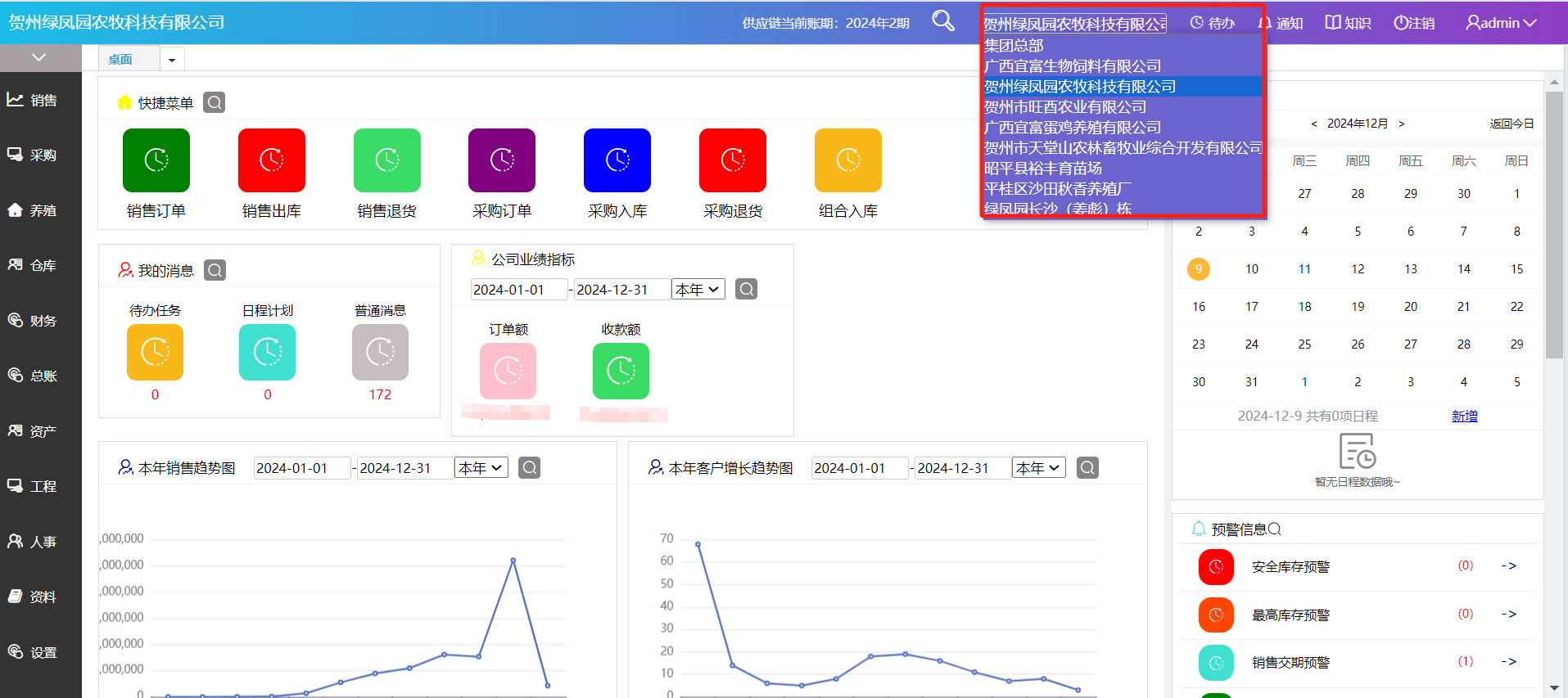1568x698 pixels.
Task: Expand the dropdown arrow next to 桌面 tab
Action: (x=172, y=60)
